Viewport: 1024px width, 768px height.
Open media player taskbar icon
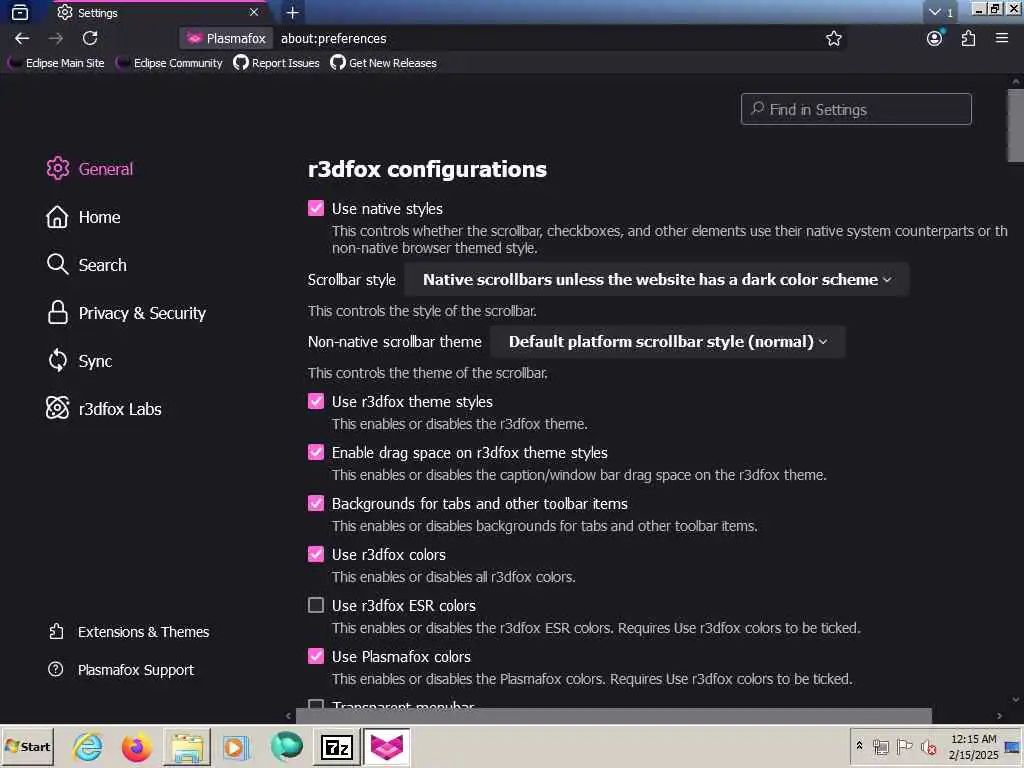pos(236,746)
